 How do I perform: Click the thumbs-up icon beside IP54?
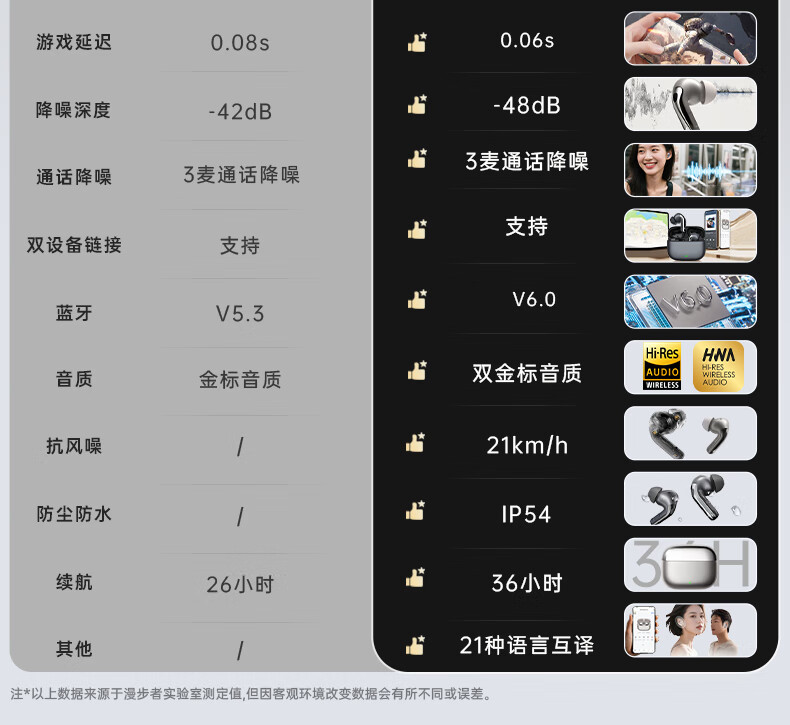416,510
